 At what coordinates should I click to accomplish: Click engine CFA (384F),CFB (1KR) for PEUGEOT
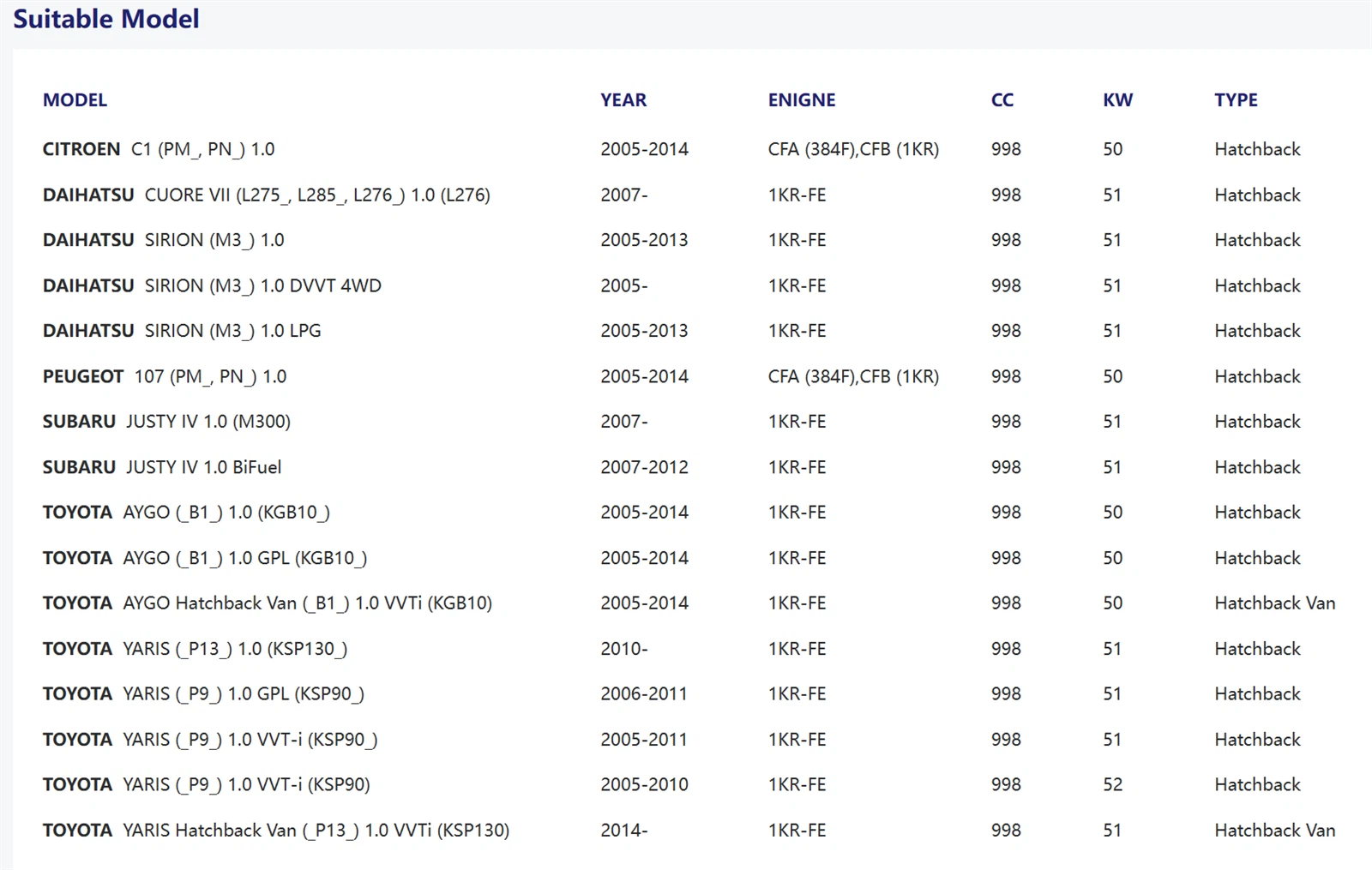[854, 376]
